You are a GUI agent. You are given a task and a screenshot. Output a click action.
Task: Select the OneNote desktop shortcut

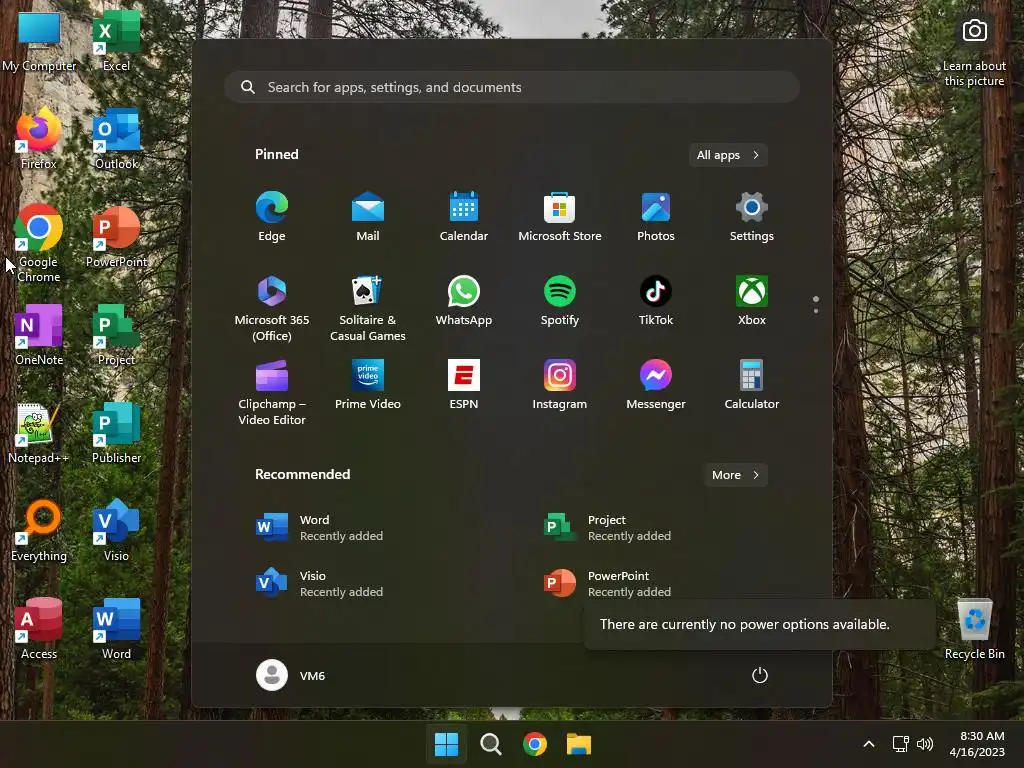39,336
